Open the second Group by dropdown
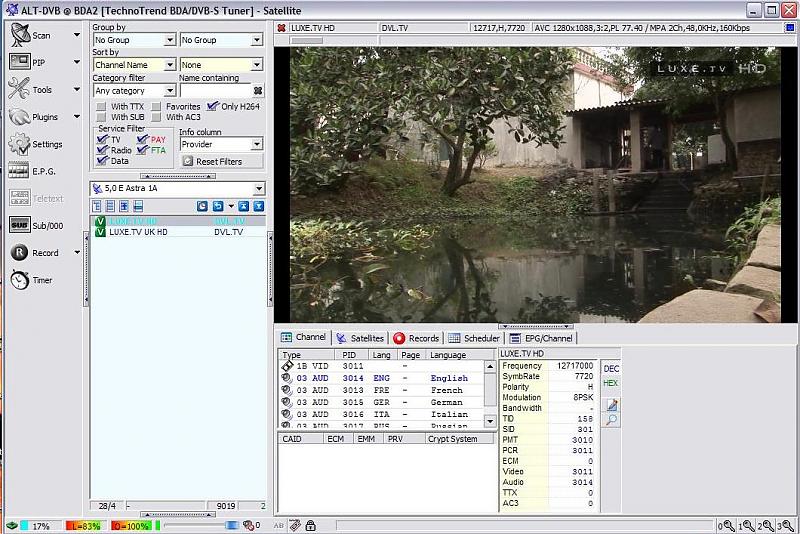Screen dimensions: 800x534 coord(221,40)
